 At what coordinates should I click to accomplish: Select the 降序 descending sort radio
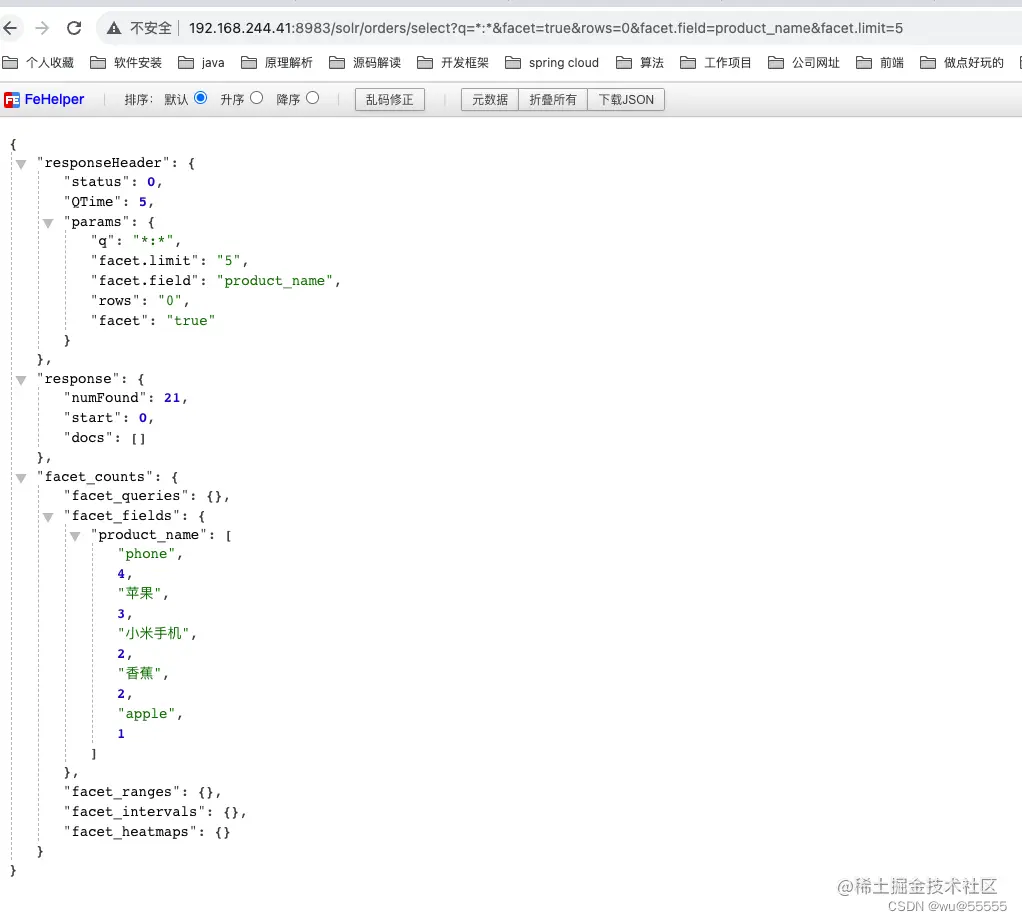coord(313,98)
